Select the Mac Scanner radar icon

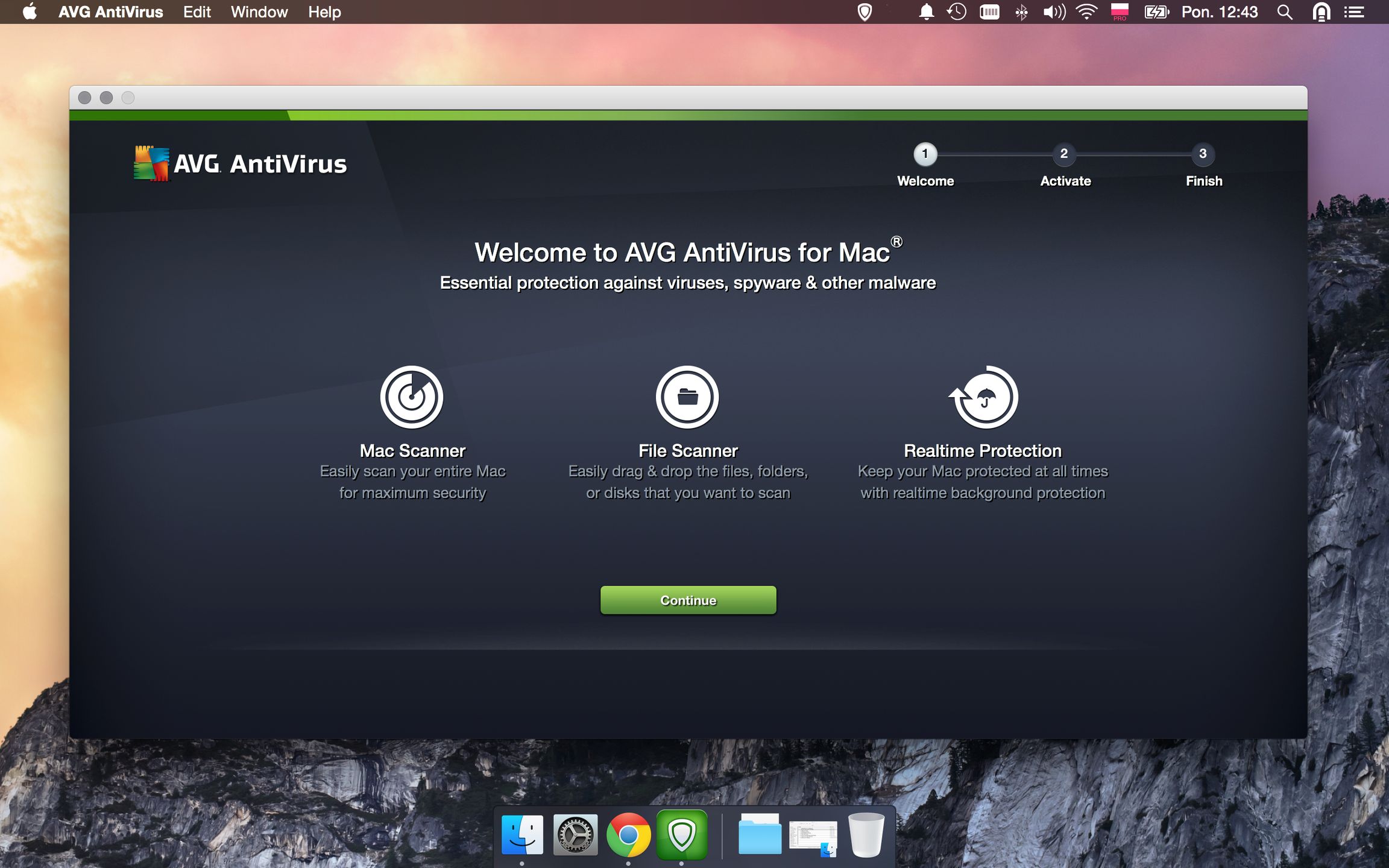click(x=412, y=398)
